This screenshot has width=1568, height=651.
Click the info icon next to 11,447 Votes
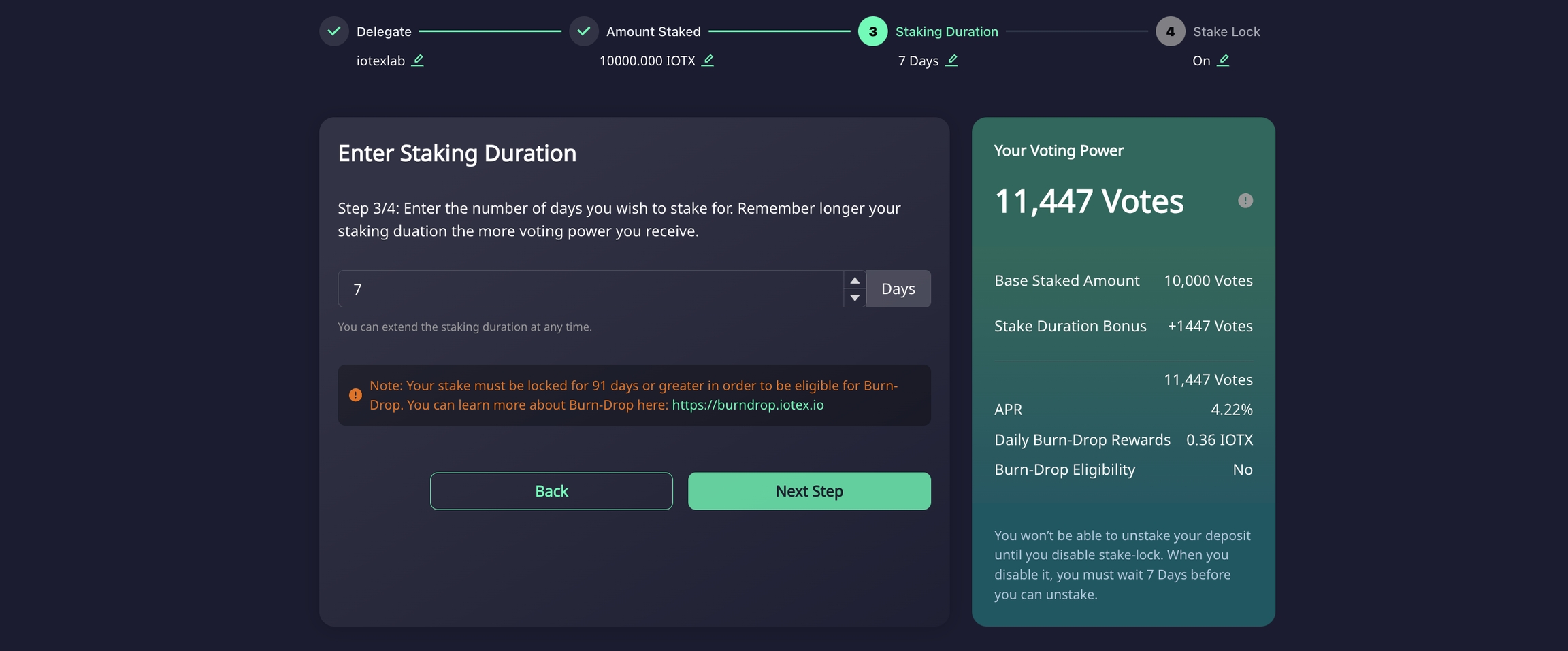point(1245,201)
